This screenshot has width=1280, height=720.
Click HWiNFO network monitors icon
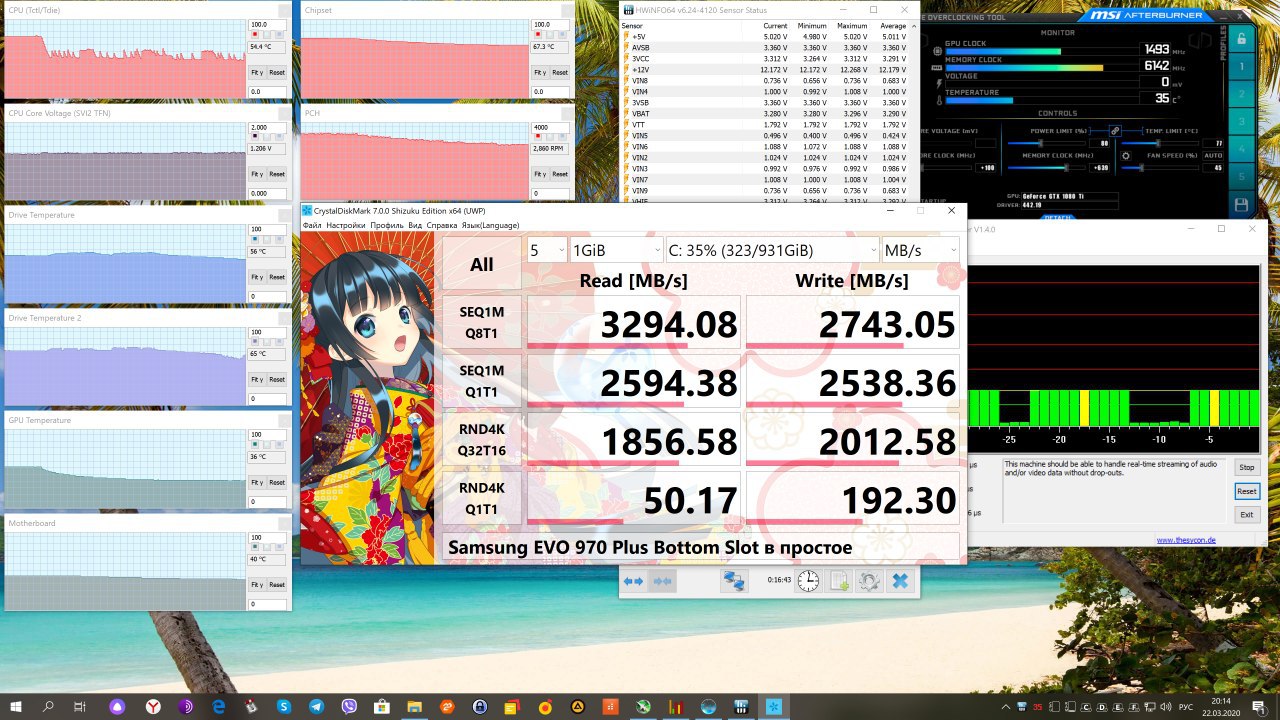click(735, 581)
